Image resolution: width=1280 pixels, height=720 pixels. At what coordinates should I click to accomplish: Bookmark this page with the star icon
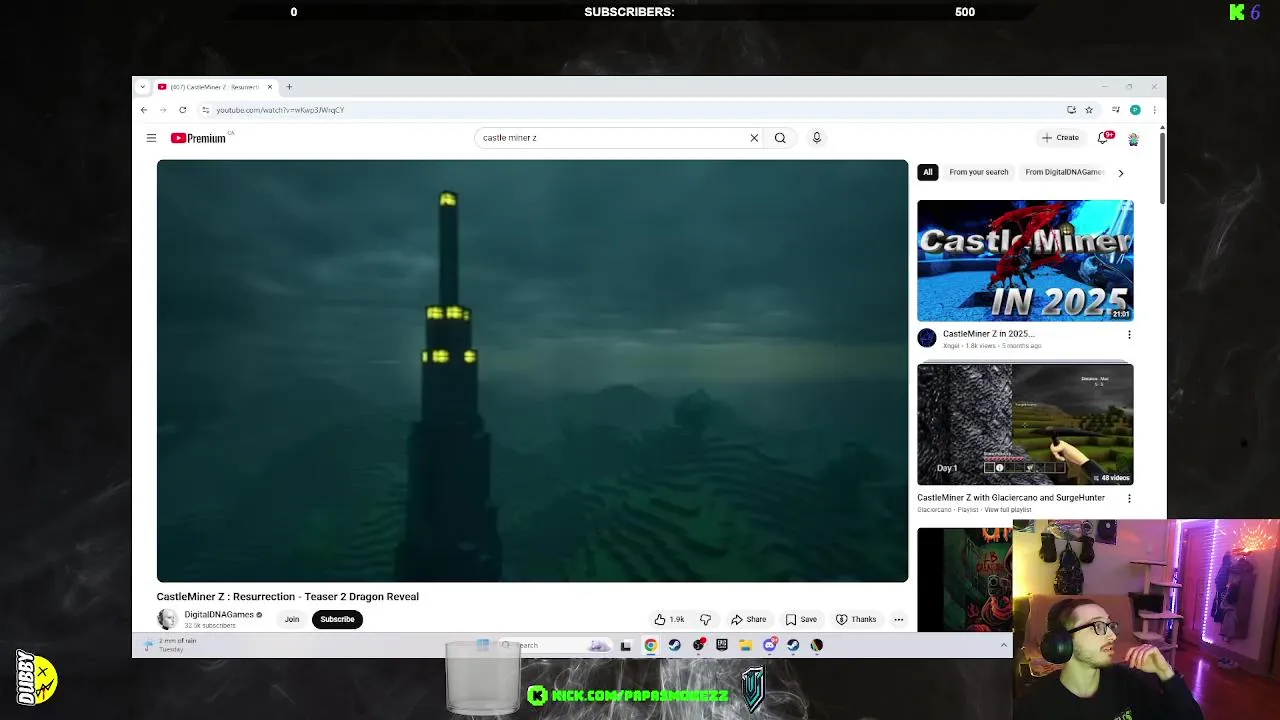[1089, 110]
